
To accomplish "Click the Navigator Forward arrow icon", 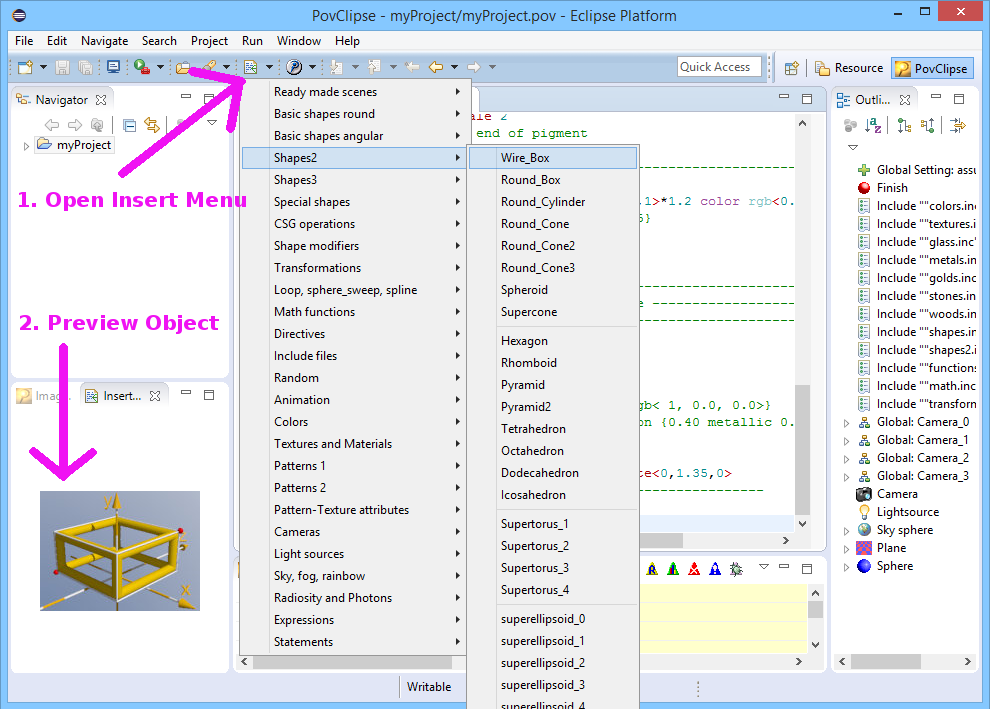I will 75,125.
